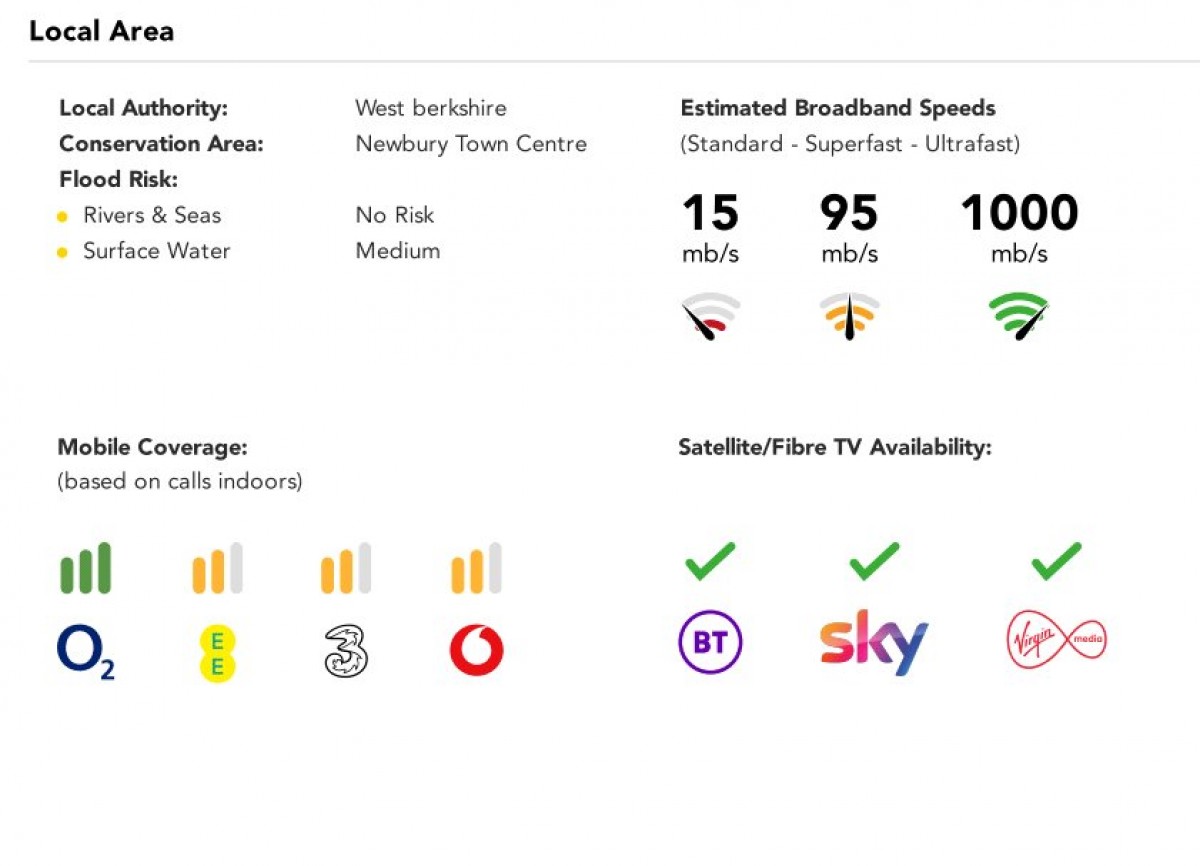Click the West berkshire authority value

431,108
